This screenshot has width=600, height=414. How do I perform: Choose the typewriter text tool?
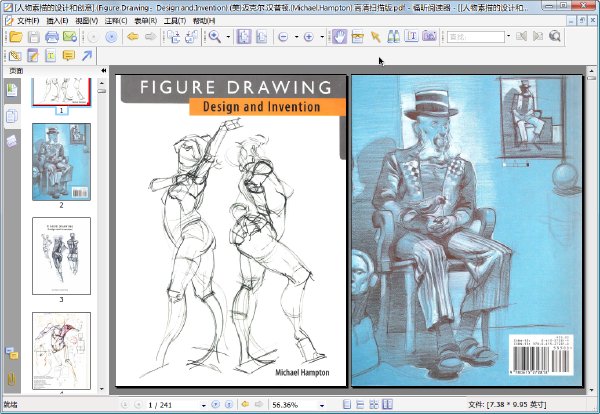(x=51, y=56)
